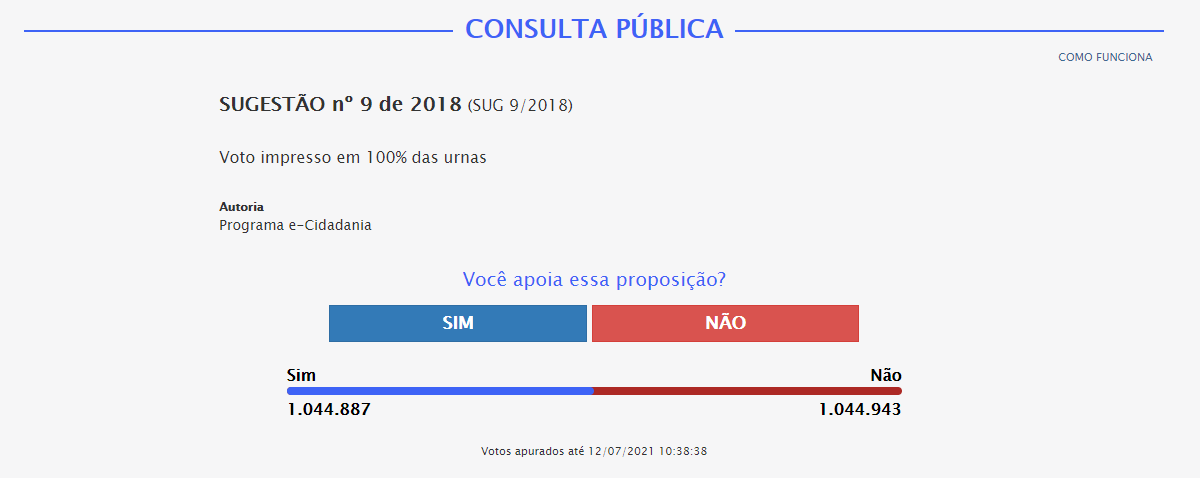Click the red Não portion of results bar
The image size is (1200, 478).
click(748, 391)
